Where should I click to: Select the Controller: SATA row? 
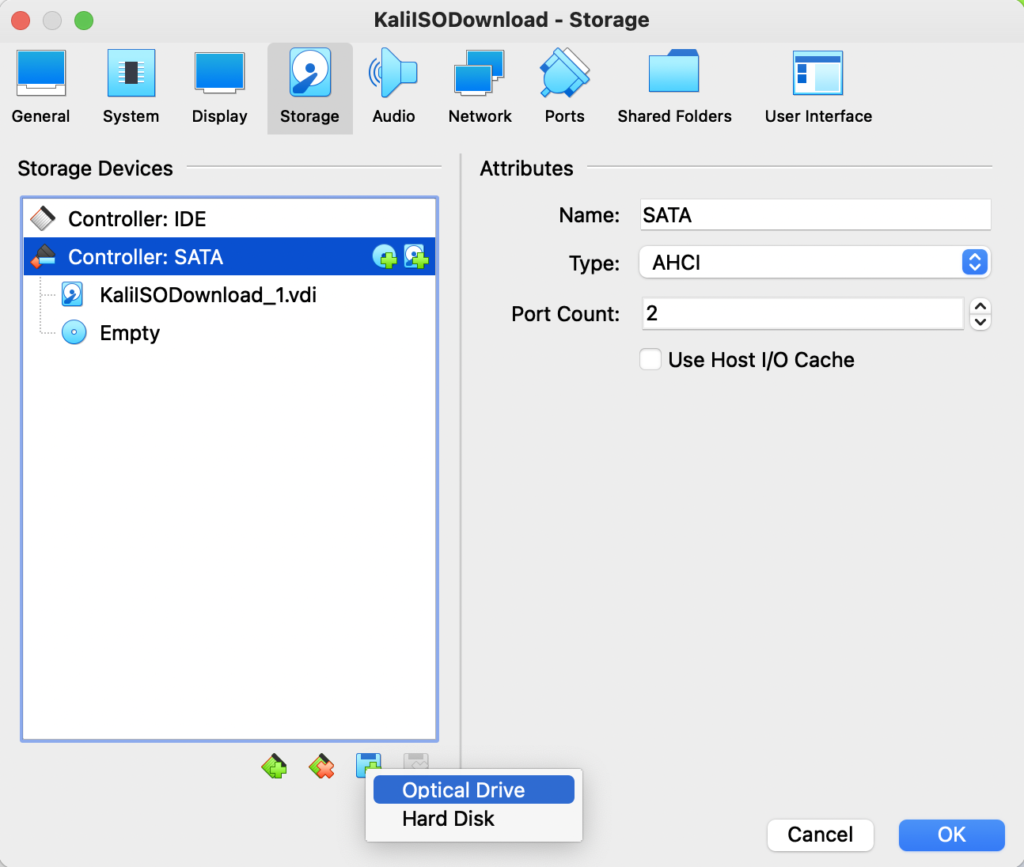229,257
